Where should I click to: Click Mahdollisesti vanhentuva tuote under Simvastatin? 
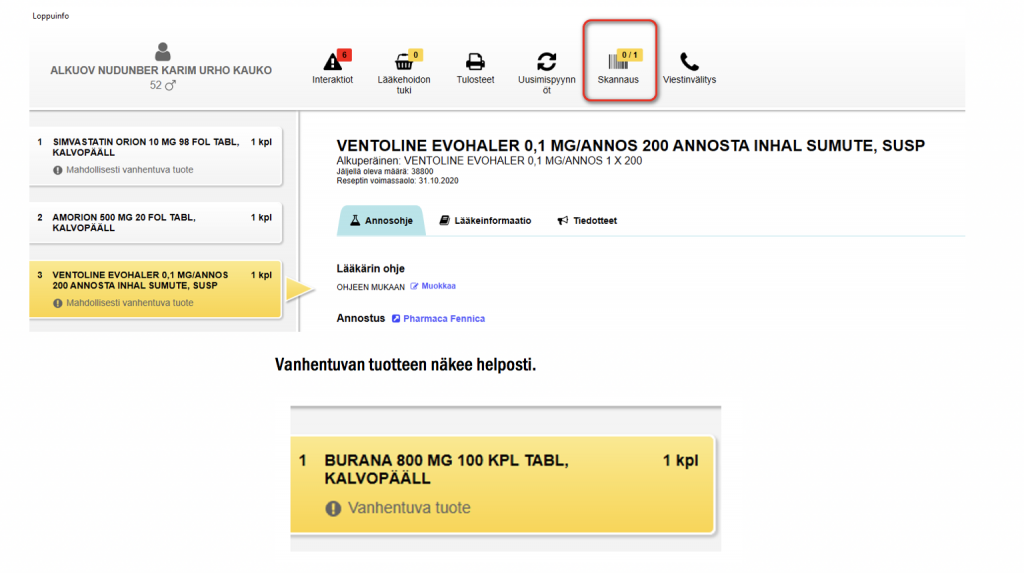129,170
